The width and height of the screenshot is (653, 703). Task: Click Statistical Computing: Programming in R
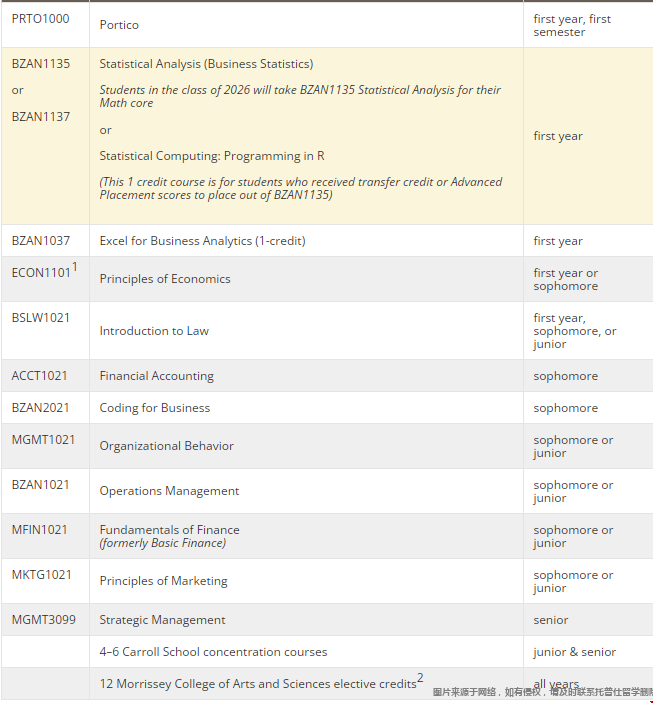click(212, 156)
